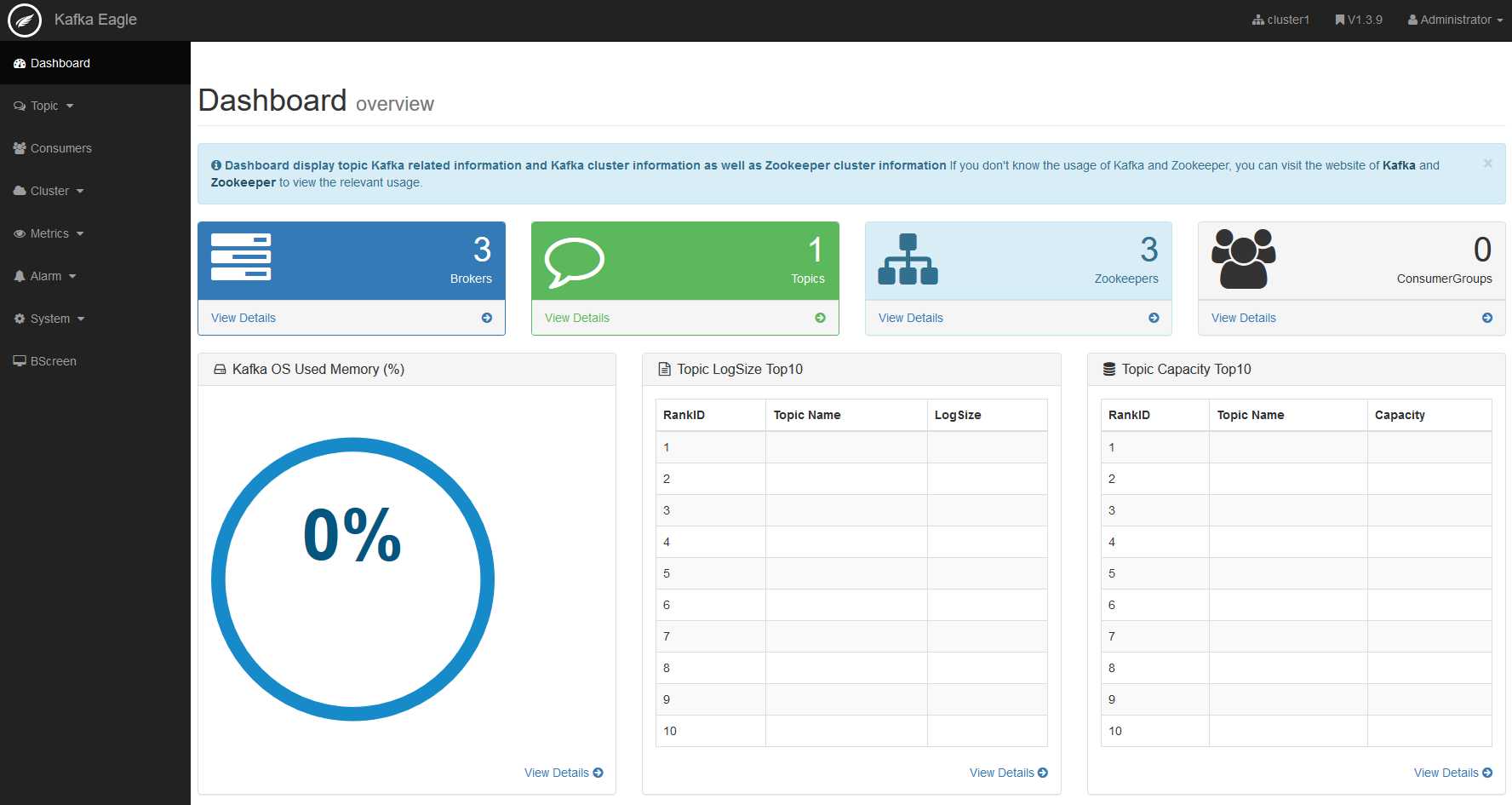Click the ConsumerGroups people icon
Viewport: 1512px width, 805px height.
(x=1243, y=259)
